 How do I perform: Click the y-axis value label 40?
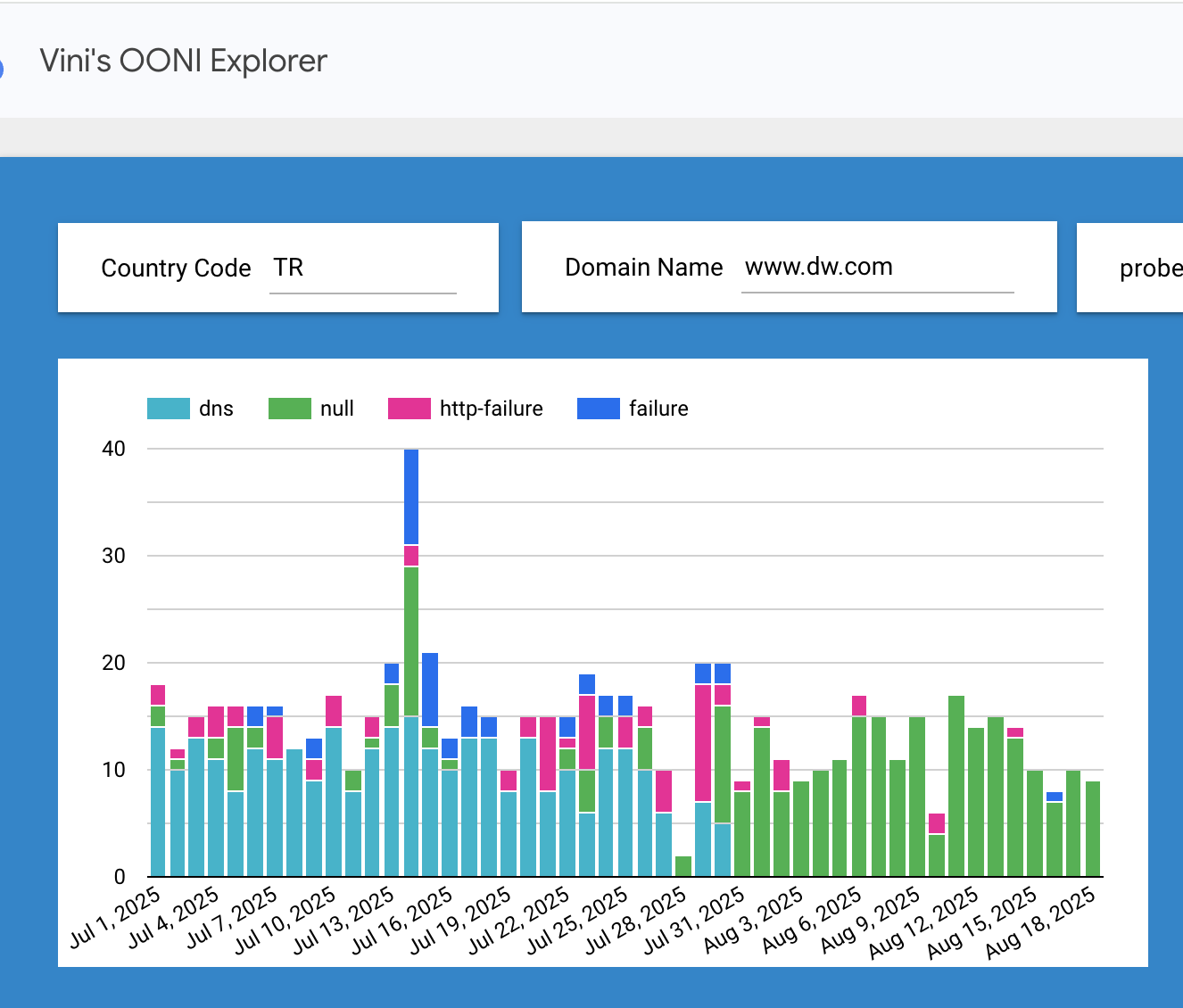tap(114, 449)
